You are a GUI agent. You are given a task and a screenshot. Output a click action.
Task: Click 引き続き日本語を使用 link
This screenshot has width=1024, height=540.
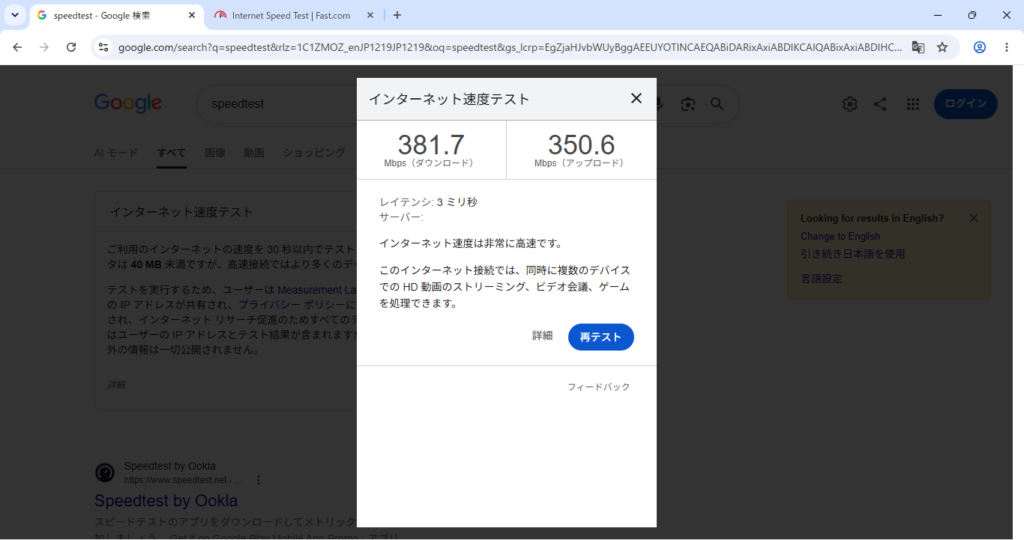pyautogui.click(x=853, y=254)
